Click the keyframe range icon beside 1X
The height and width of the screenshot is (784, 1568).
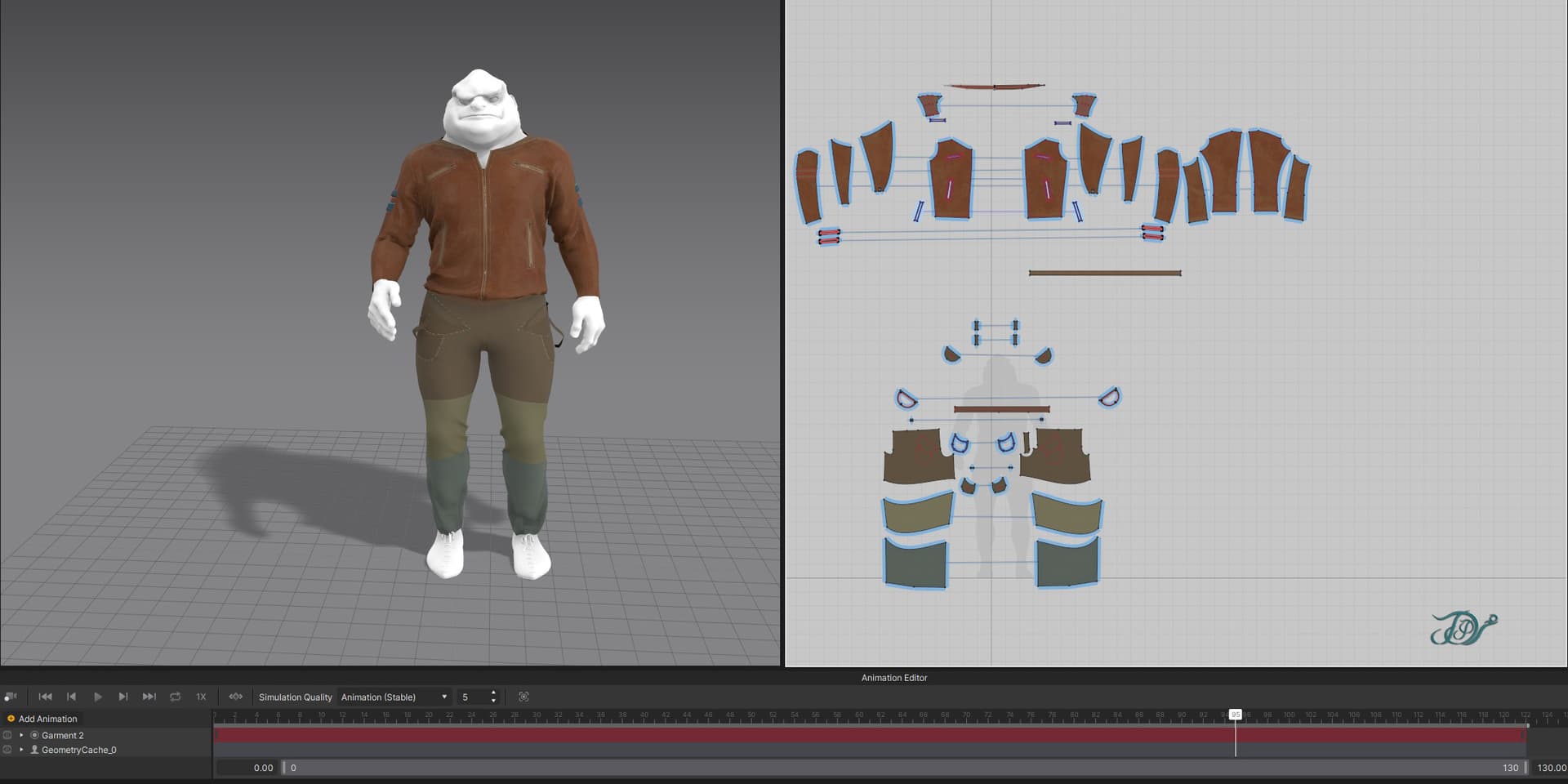(236, 697)
